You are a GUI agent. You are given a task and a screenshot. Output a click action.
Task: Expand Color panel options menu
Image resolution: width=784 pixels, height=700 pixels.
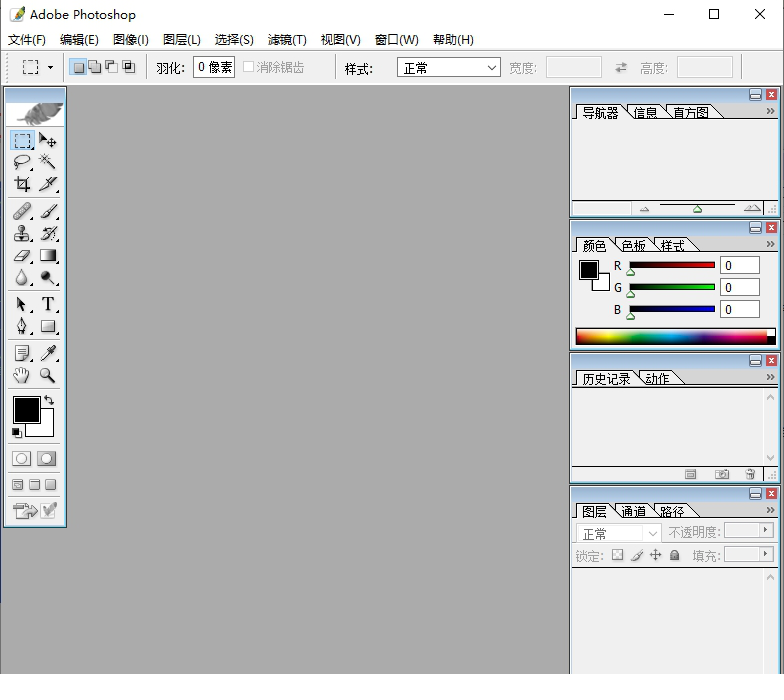pyautogui.click(x=770, y=244)
